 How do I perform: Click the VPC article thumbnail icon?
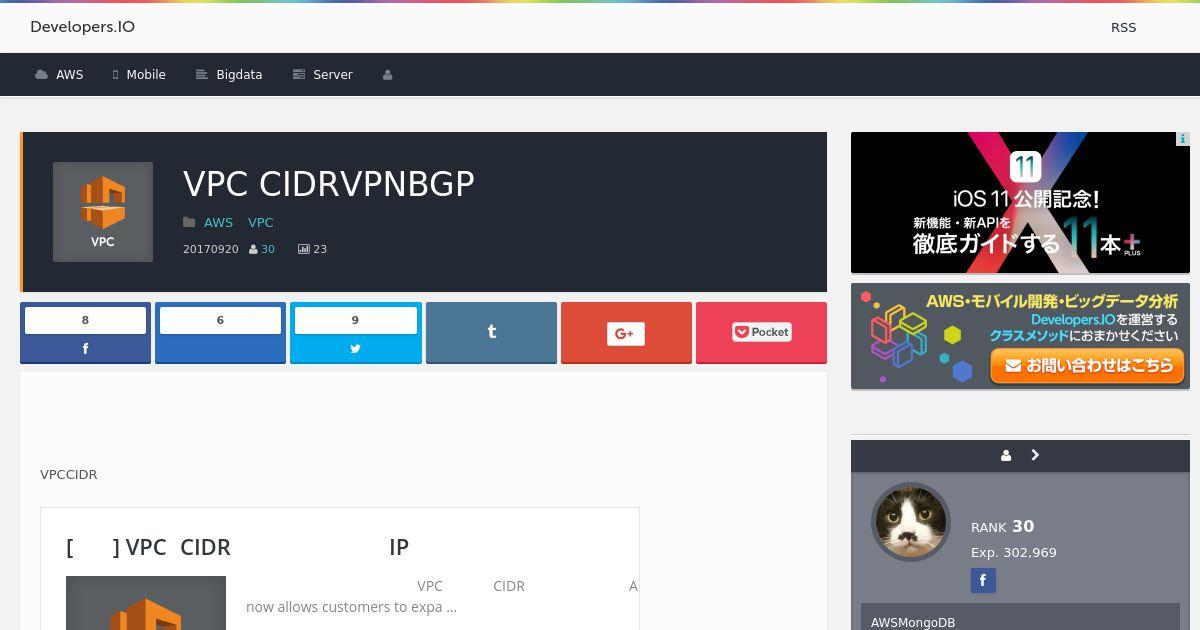tap(103, 212)
